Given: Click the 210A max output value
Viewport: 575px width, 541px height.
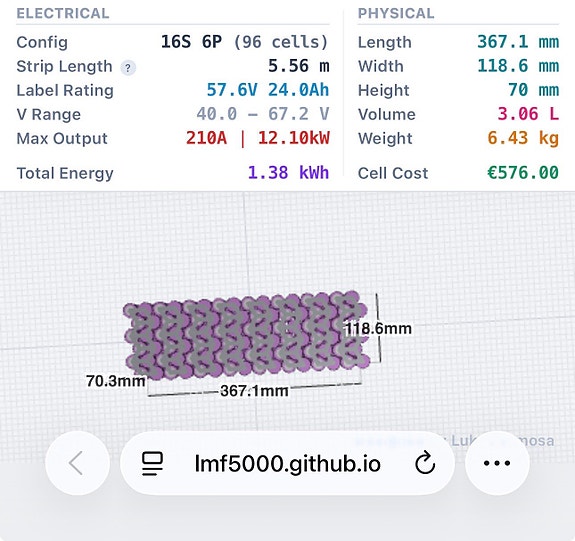Looking at the screenshot, I should (206, 138).
